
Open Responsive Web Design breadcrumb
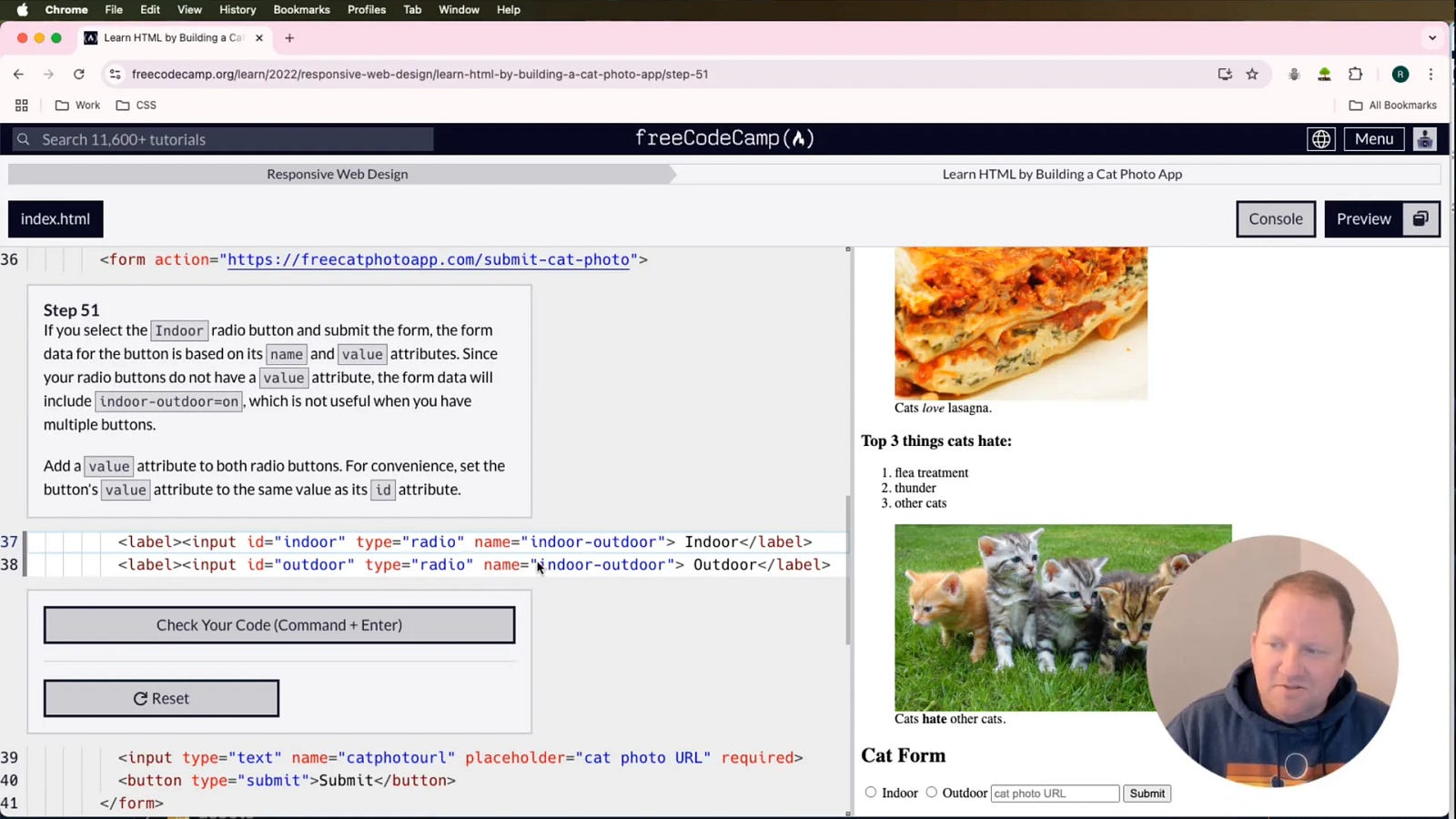tap(337, 174)
